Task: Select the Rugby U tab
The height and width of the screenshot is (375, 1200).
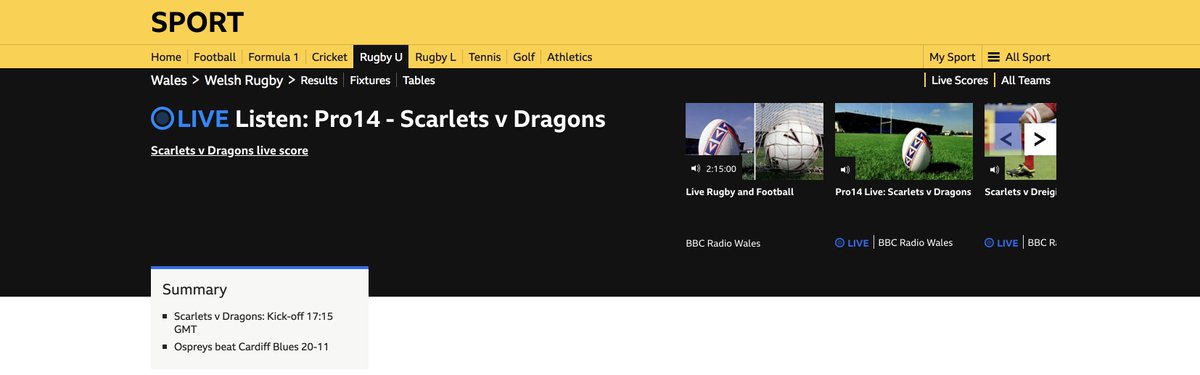Action: [x=382, y=57]
